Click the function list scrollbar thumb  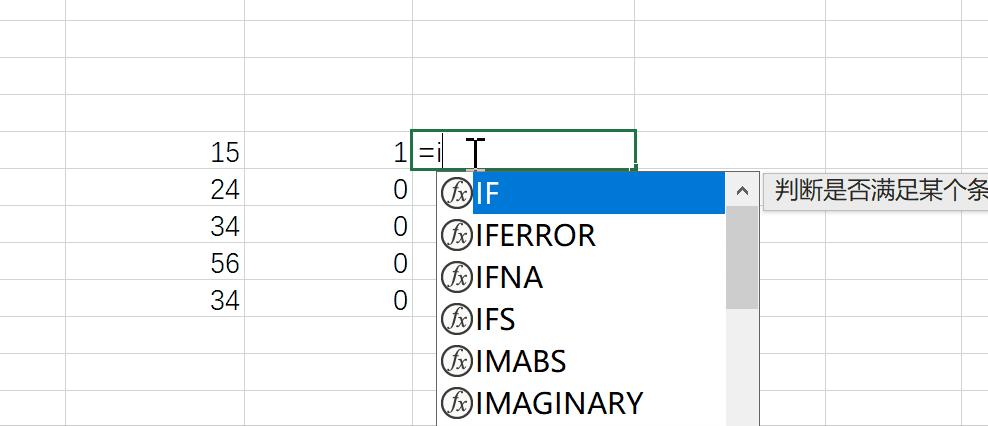741,260
